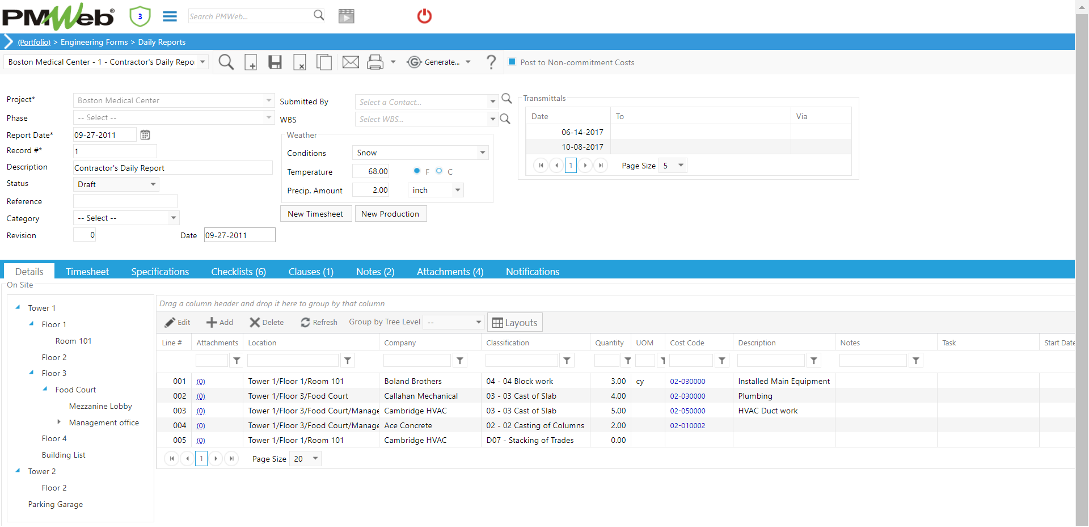Image resolution: width=1089 pixels, height=527 pixels.
Task: Click the New Production button
Action: tap(390, 214)
